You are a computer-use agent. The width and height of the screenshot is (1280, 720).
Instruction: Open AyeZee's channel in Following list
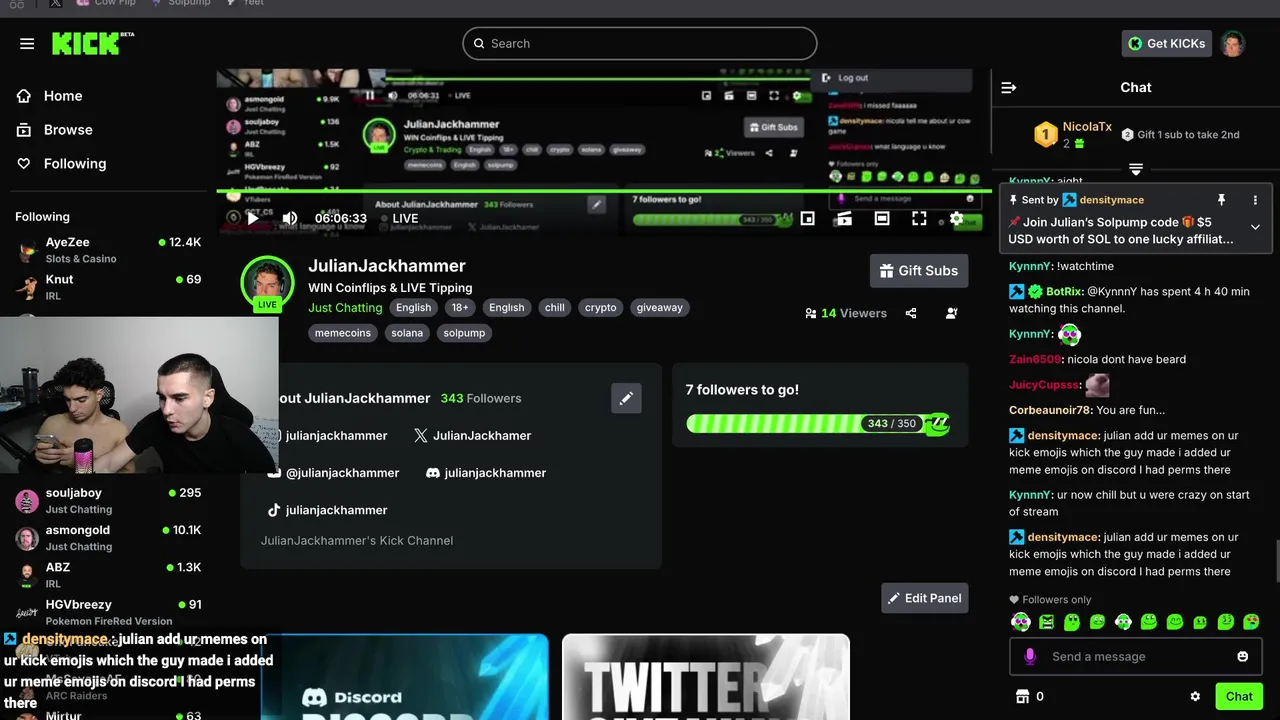point(108,250)
